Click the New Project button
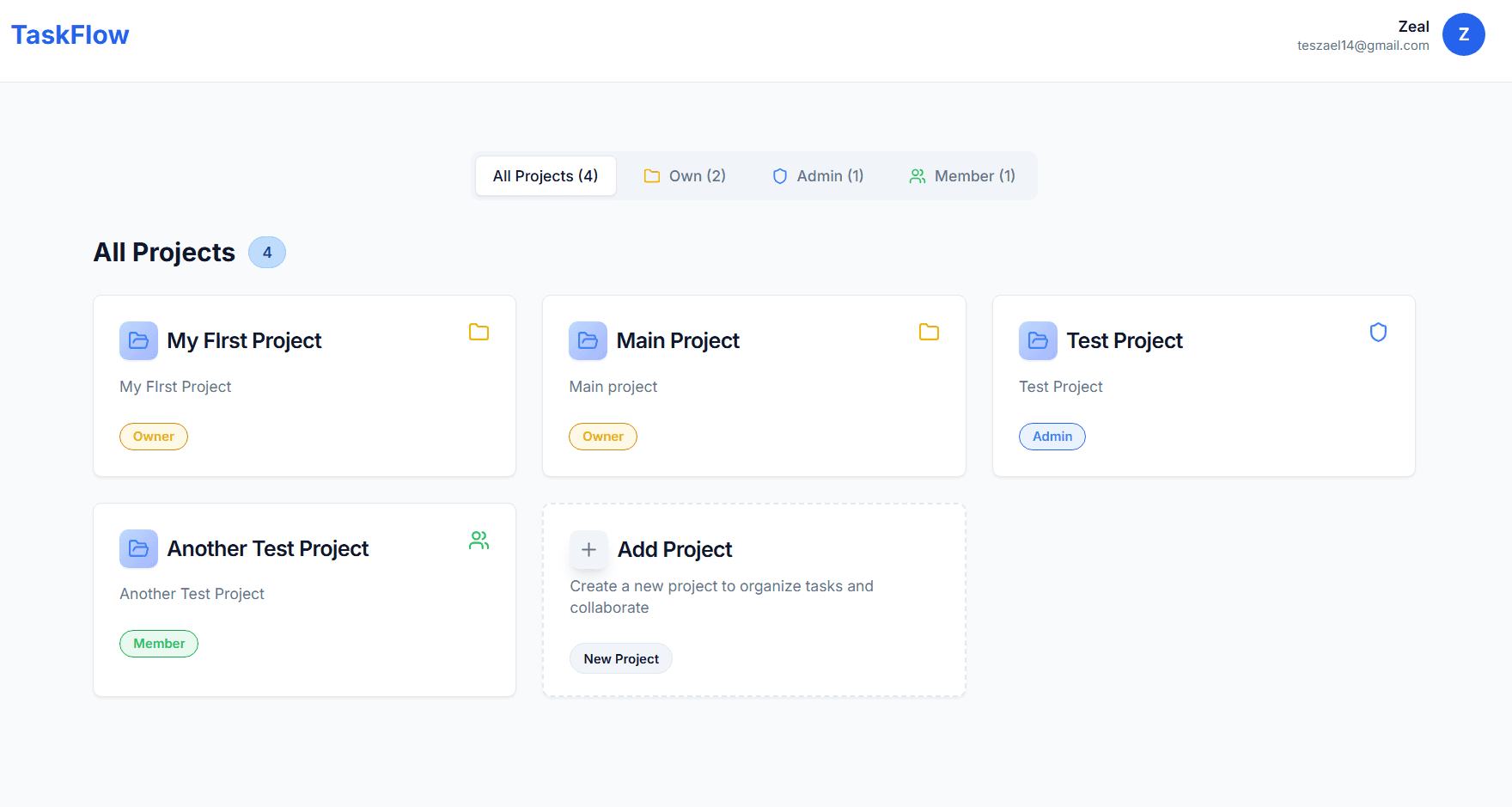Image resolution: width=1512 pixels, height=807 pixels. coord(620,658)
